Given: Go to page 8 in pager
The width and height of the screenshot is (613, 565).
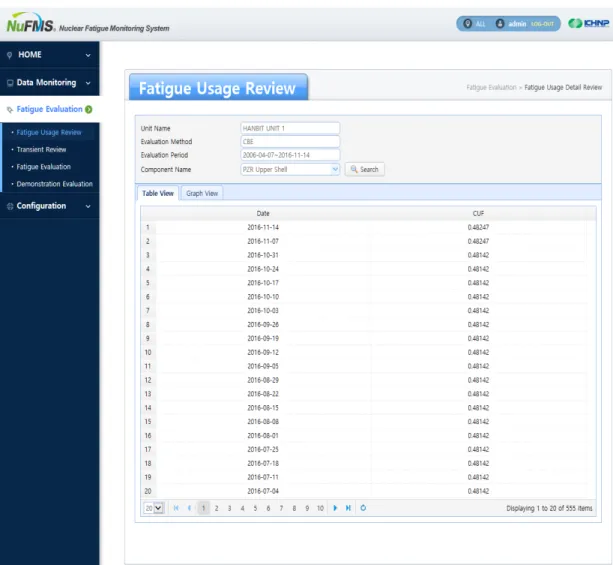Looking at the screenshot, I should tap(294, 508).
